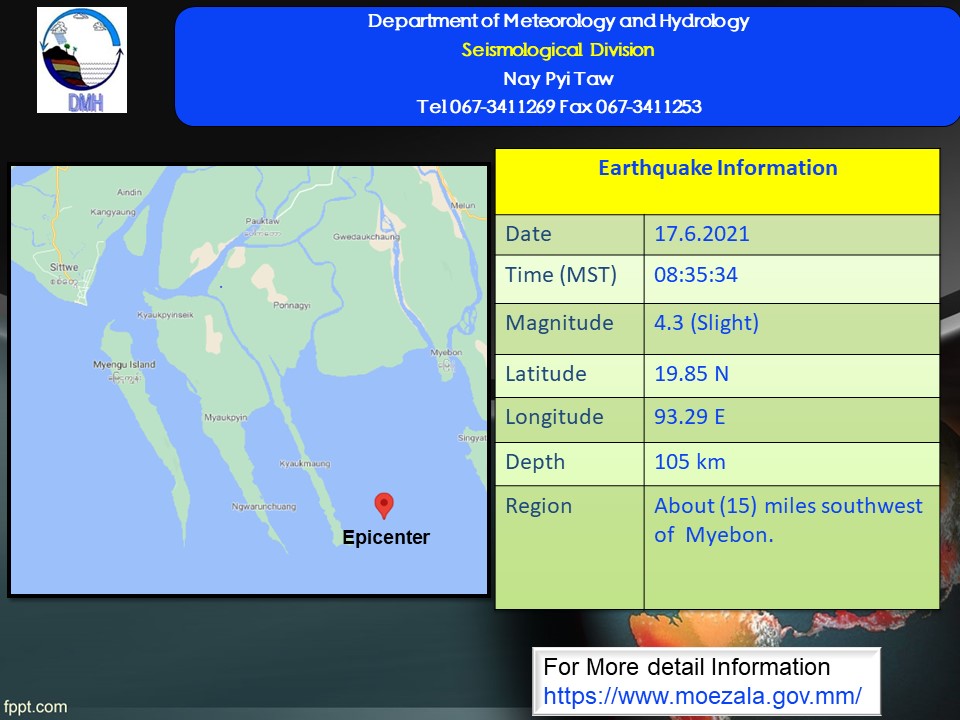
Task: Click the longitude value 93.29 E
Action: (x=689, y=417)
